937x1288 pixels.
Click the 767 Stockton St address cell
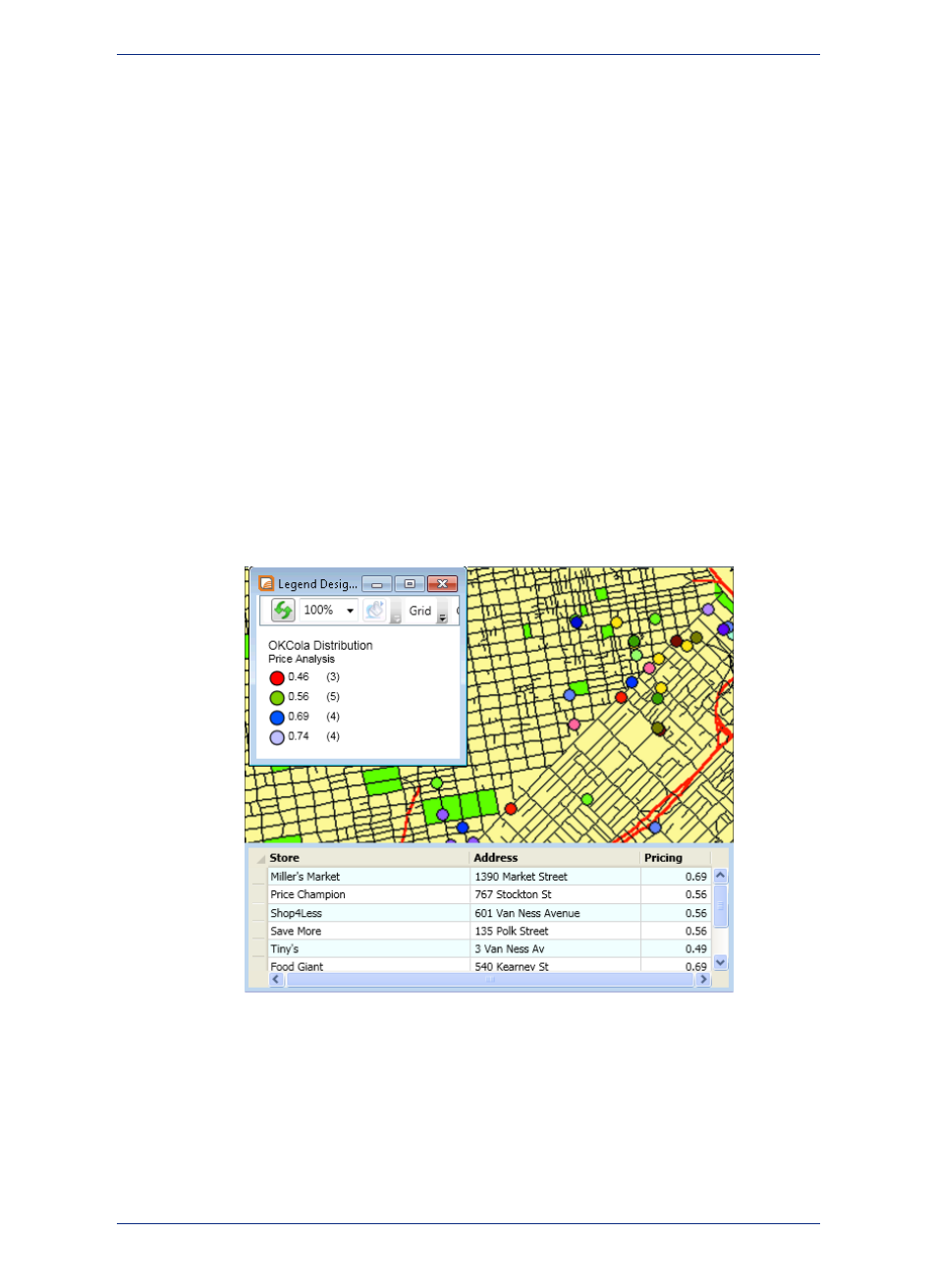(x=556, y=894)
